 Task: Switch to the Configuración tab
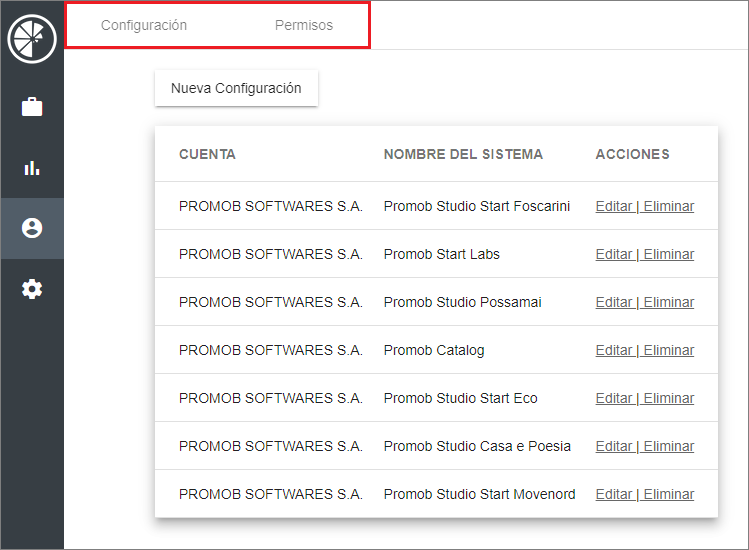(144, 26)
